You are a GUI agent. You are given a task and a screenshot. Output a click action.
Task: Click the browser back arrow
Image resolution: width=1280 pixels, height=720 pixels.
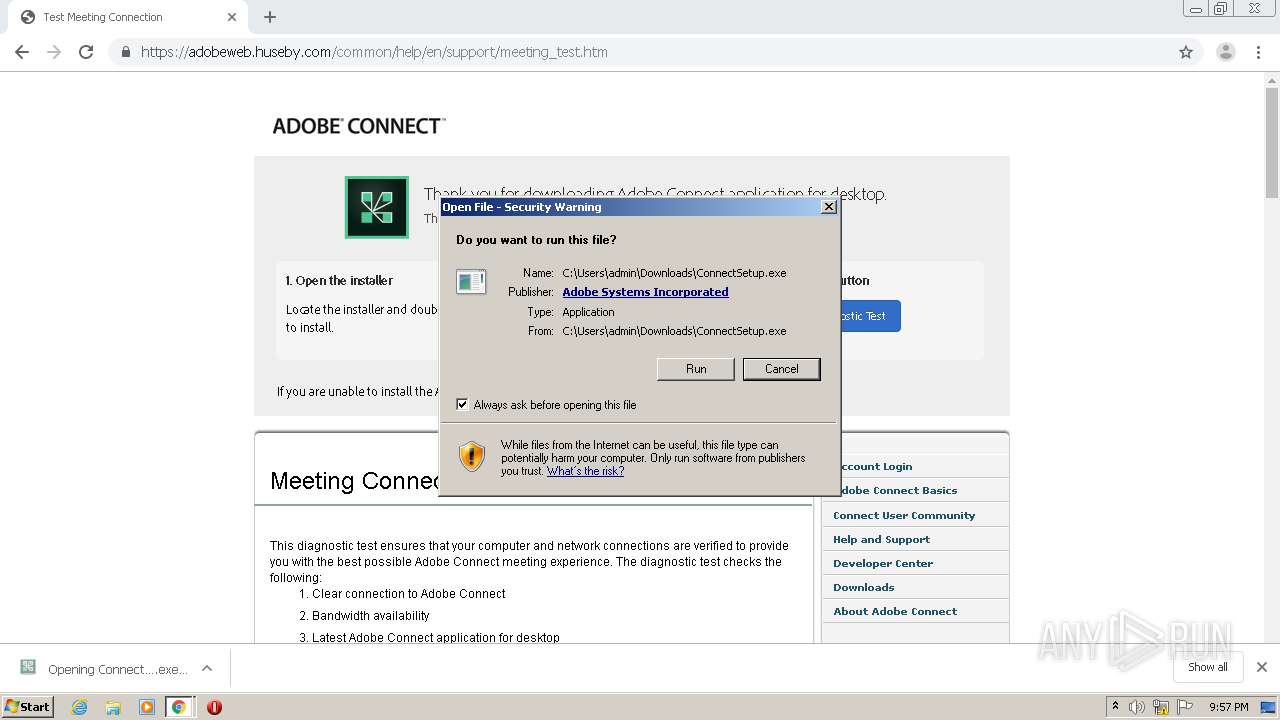point(22,52)
